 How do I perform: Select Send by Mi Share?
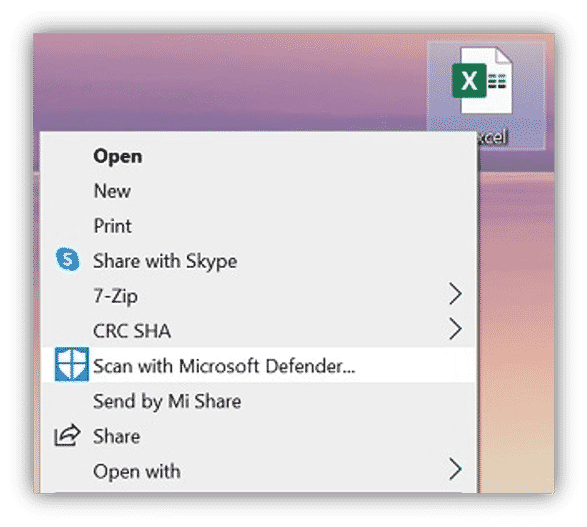click(258, 401)
